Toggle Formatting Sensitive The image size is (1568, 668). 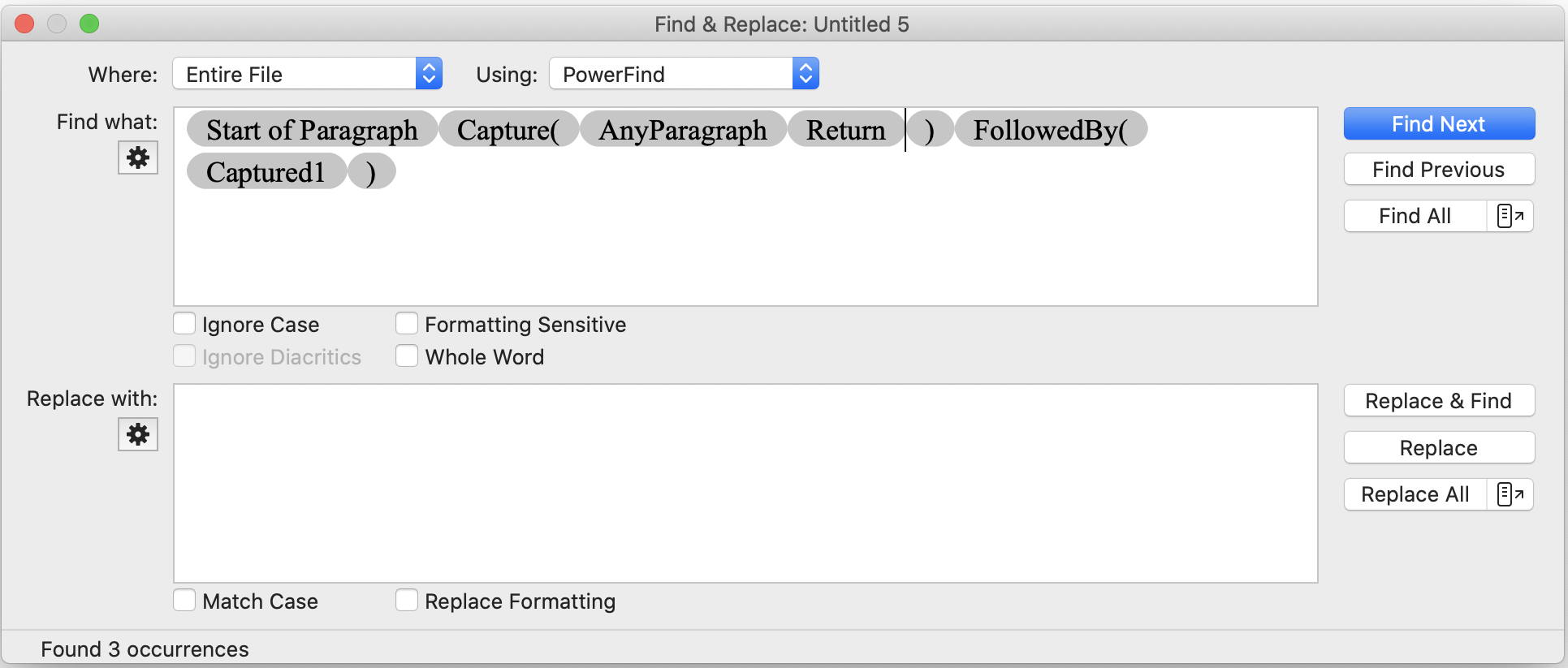click(407, 322)
